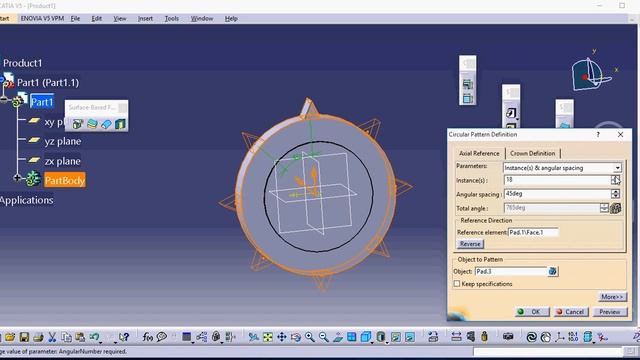Click the Hide/Show icon
The image size is (640, 360).
click(x=396, y=337)
